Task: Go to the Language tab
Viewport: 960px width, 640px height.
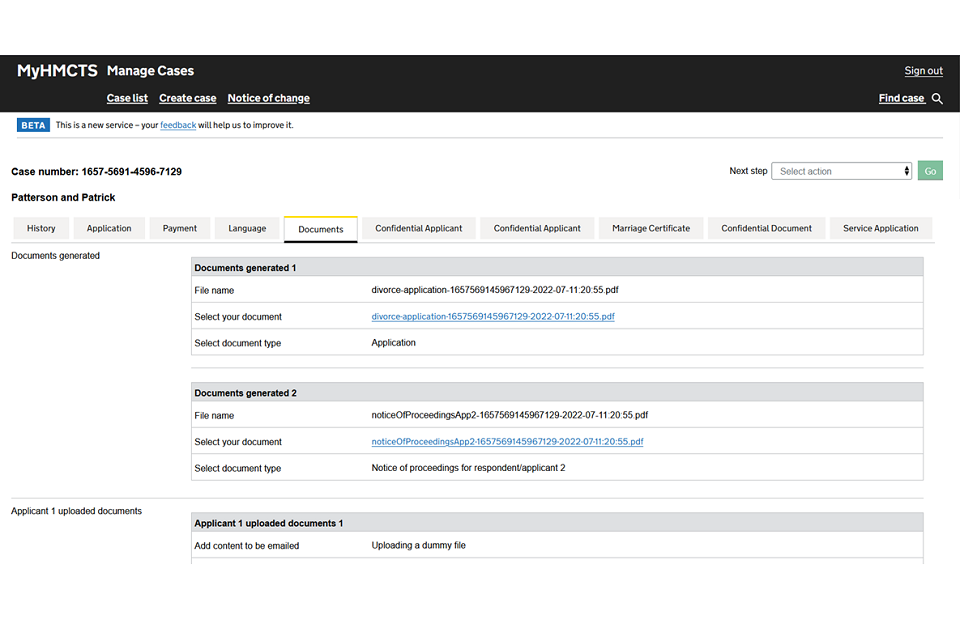Action: (247, 229)
